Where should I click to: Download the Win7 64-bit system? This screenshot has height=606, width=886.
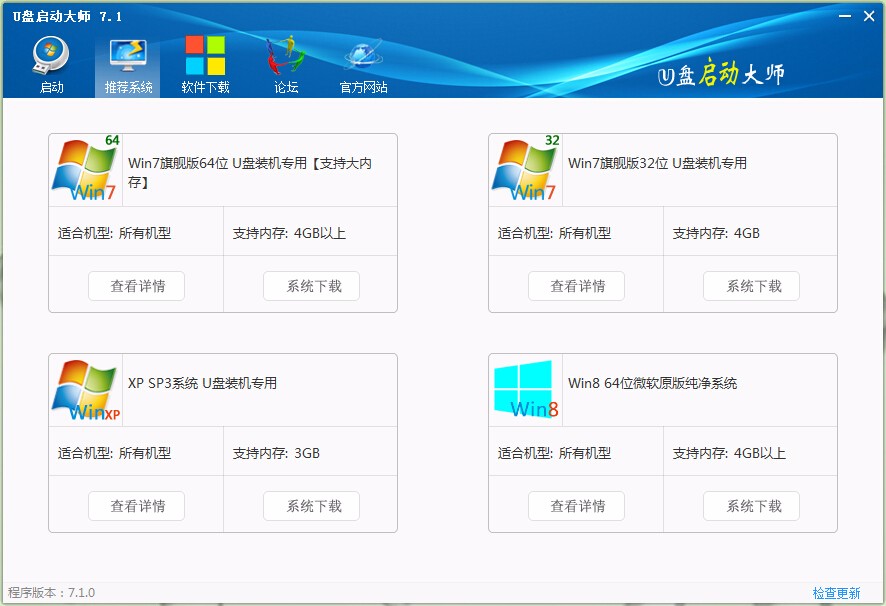311,285
